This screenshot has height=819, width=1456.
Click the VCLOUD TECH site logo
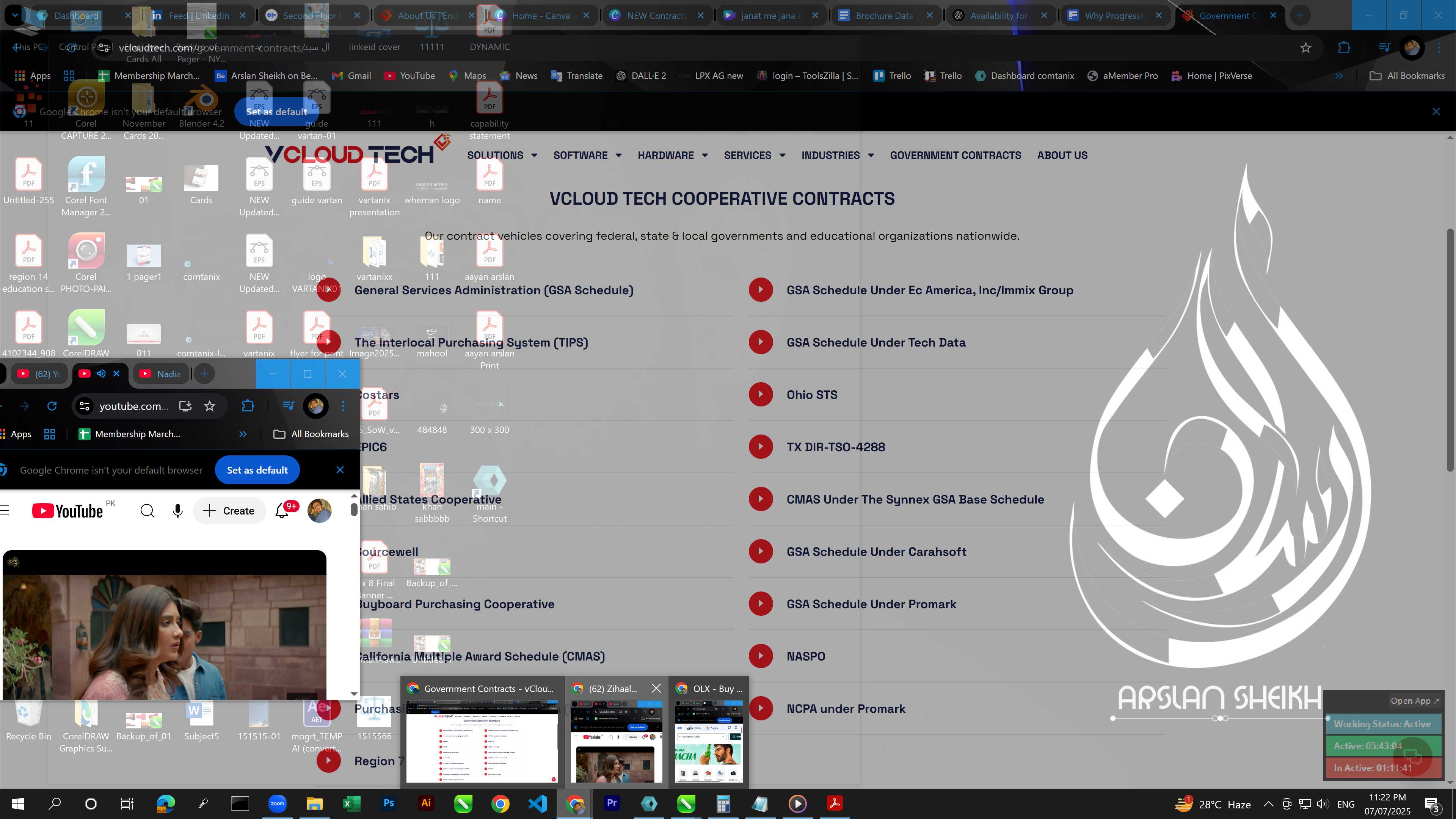[357, 151]
